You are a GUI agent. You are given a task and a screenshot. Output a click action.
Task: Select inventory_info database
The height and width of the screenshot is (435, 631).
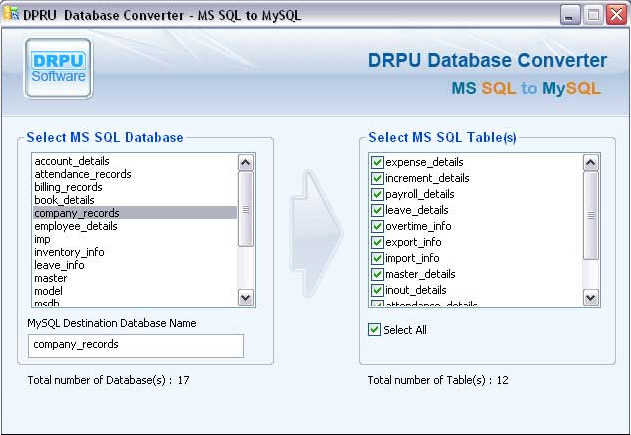point(135,252)
